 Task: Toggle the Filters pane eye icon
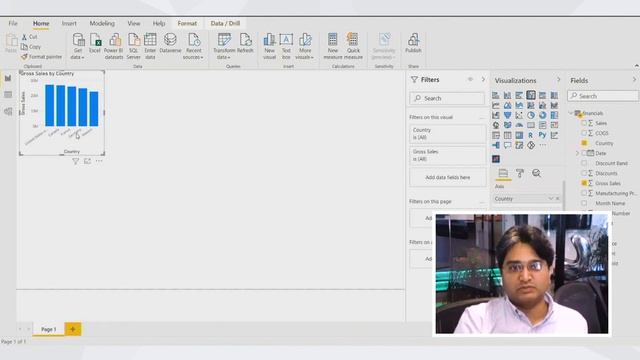pyautogui.click(x=470, y=80)
